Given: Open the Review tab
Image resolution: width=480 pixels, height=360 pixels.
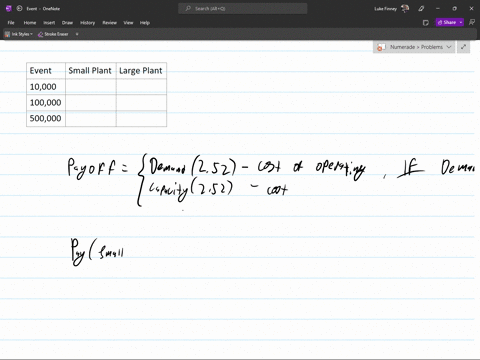Looking at the screenshot, I should pos(109,23).
